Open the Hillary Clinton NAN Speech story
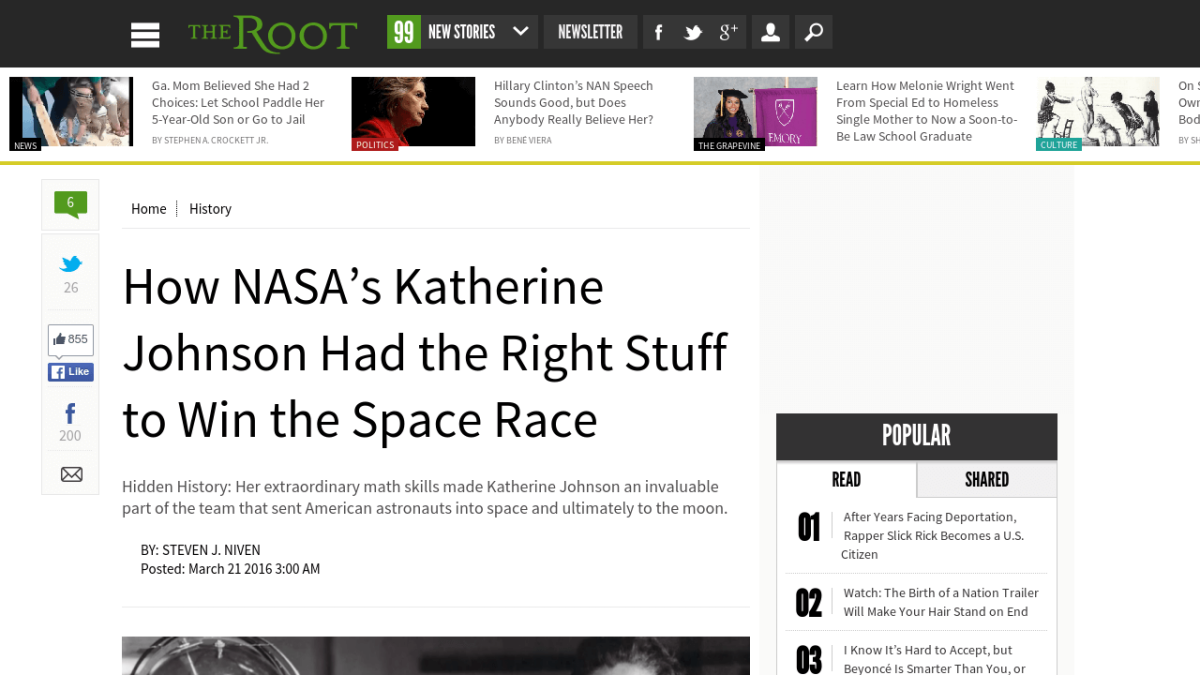The image size is (1200, 675). point(573,102)
